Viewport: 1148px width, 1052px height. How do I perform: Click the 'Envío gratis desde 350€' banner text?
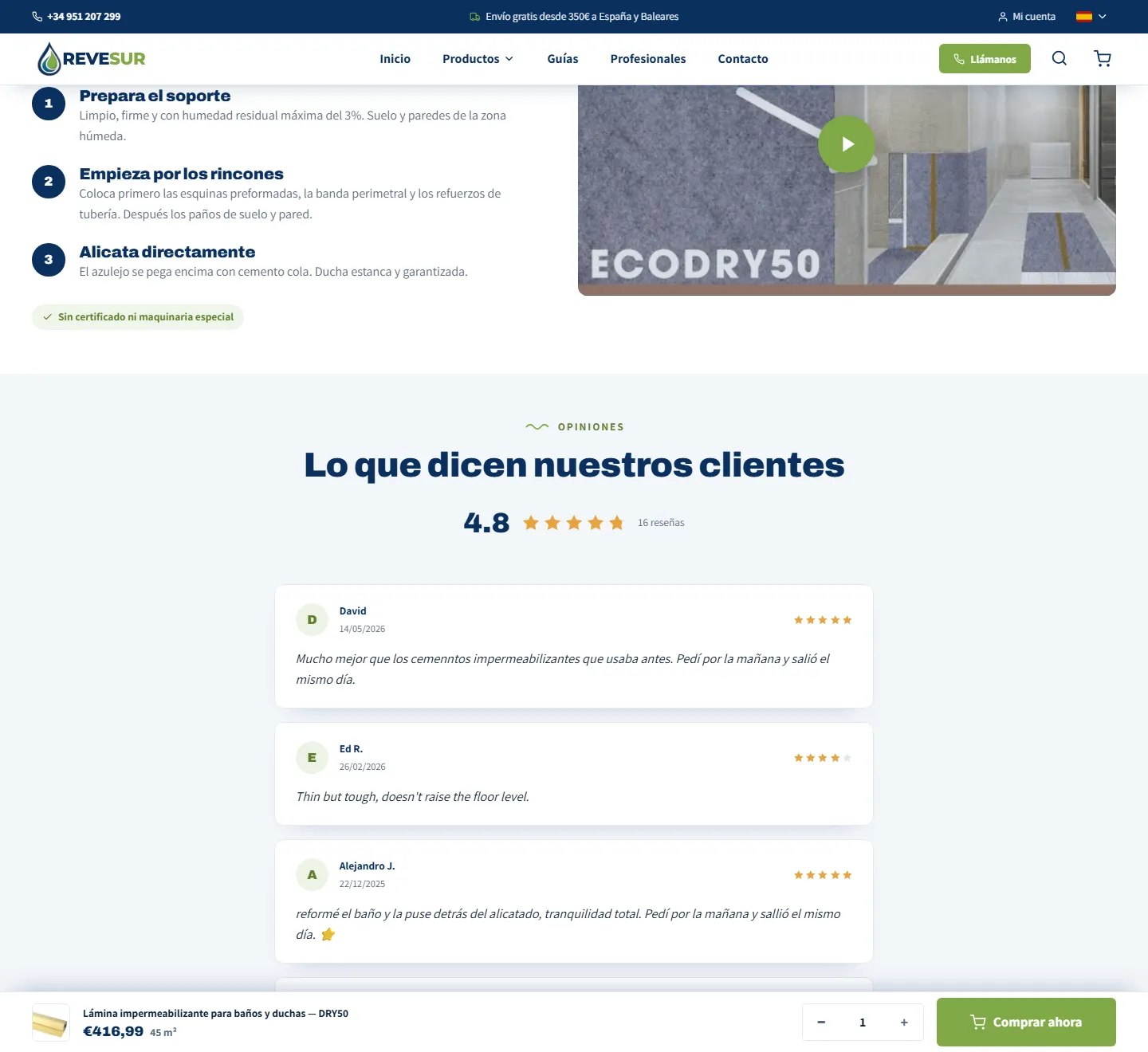pos(582,17)
